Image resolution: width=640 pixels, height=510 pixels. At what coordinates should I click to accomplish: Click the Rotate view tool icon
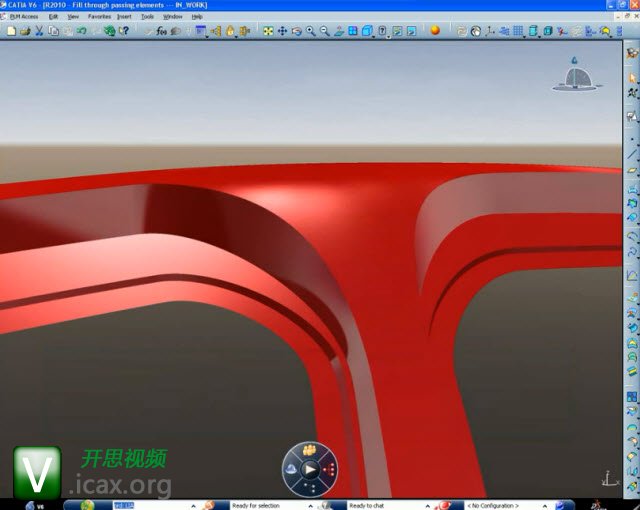click(297, 31)
